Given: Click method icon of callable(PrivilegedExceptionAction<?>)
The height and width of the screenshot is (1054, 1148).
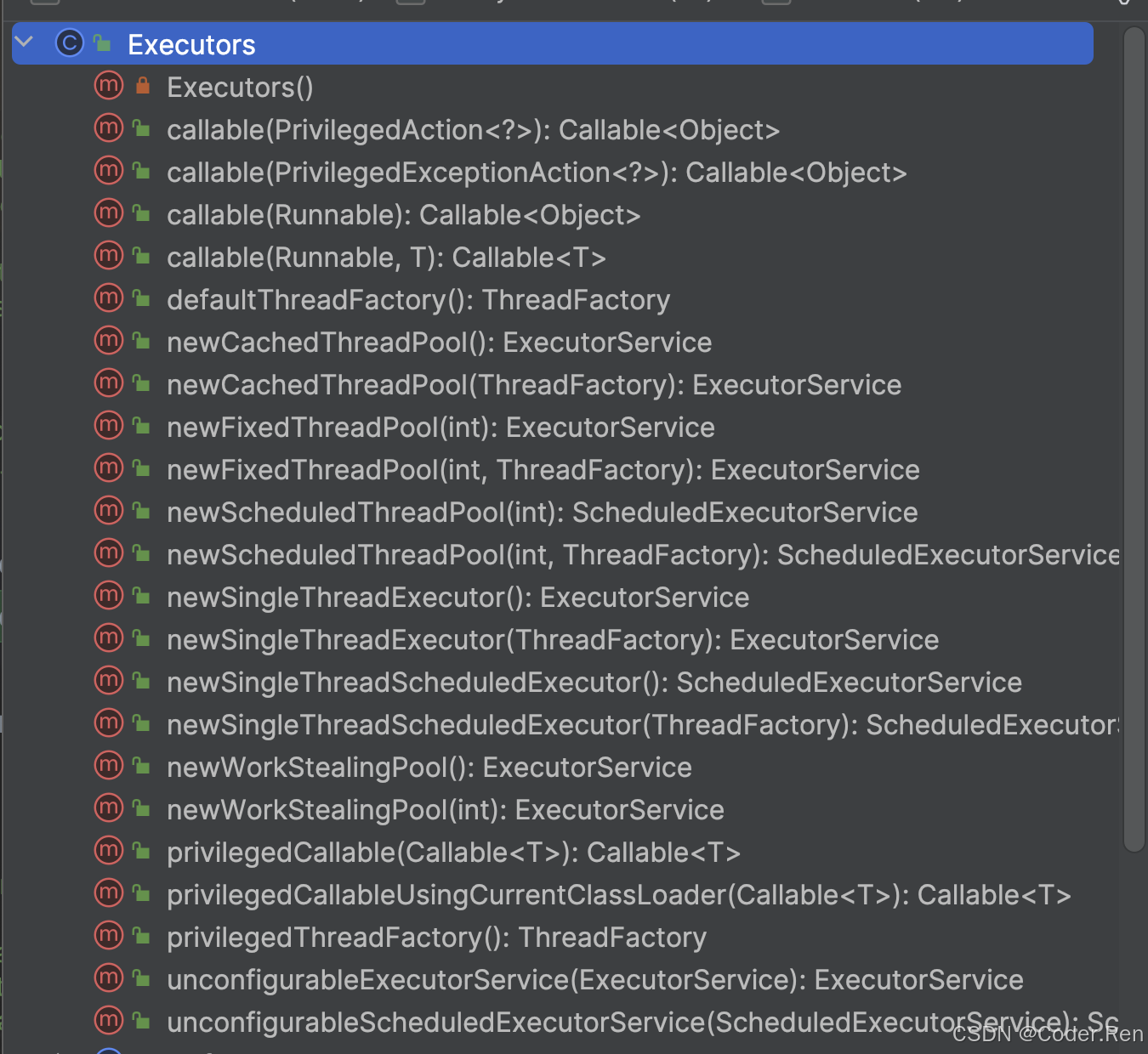Looking at the screenshot, I should click(x=109, y=171).
